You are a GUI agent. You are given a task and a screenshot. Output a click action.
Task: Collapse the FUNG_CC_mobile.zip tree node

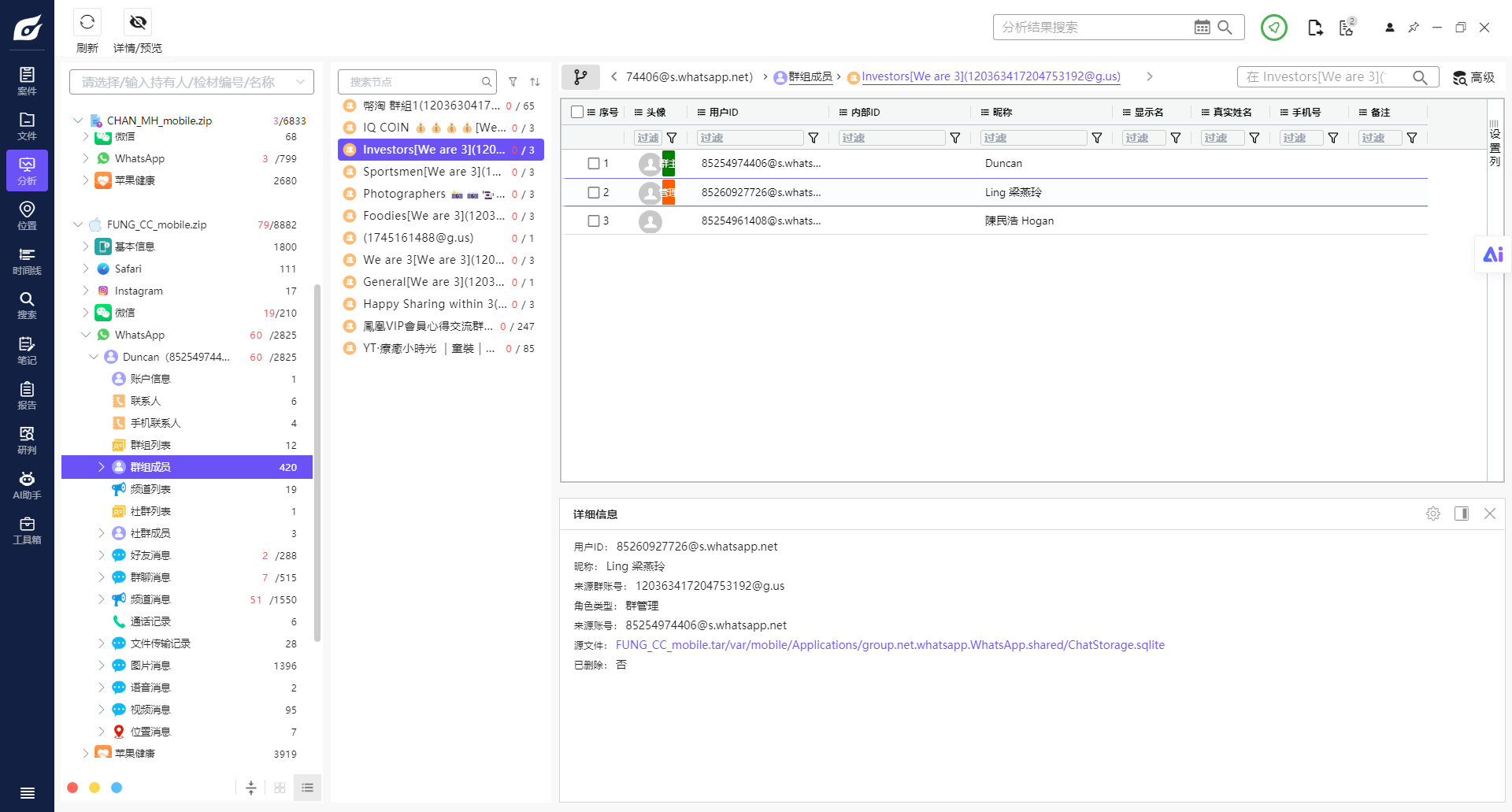click(x=78, y=224)
